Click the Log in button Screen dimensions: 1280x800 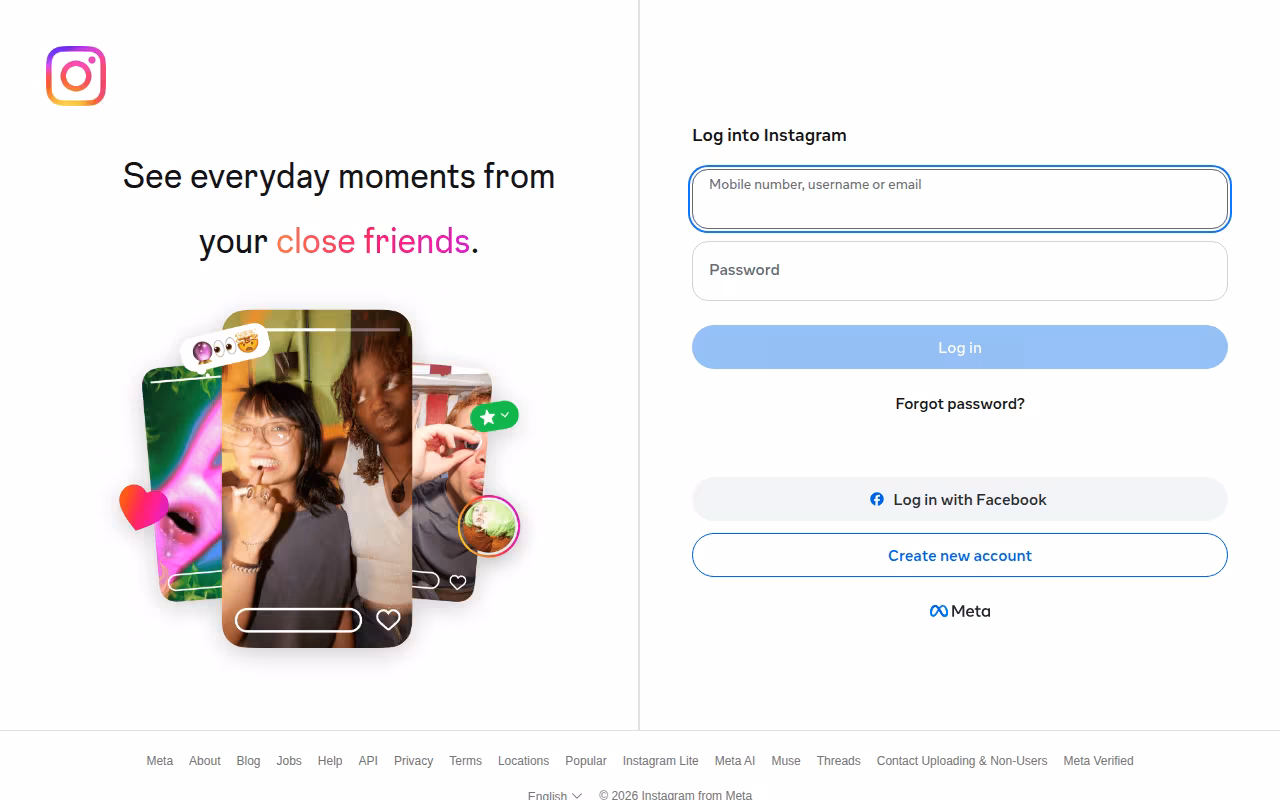(x=960, y=347)
